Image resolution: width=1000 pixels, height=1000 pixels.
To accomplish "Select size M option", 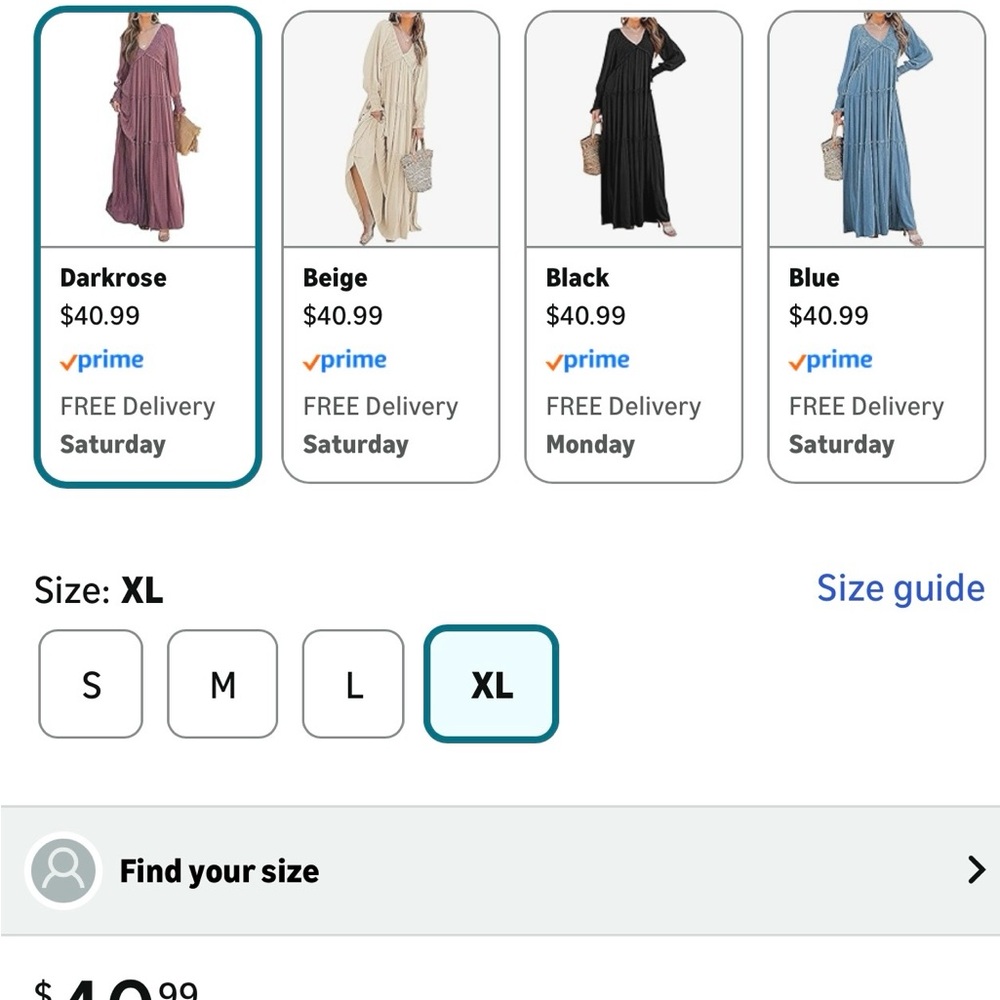I will tap(223, 684).
